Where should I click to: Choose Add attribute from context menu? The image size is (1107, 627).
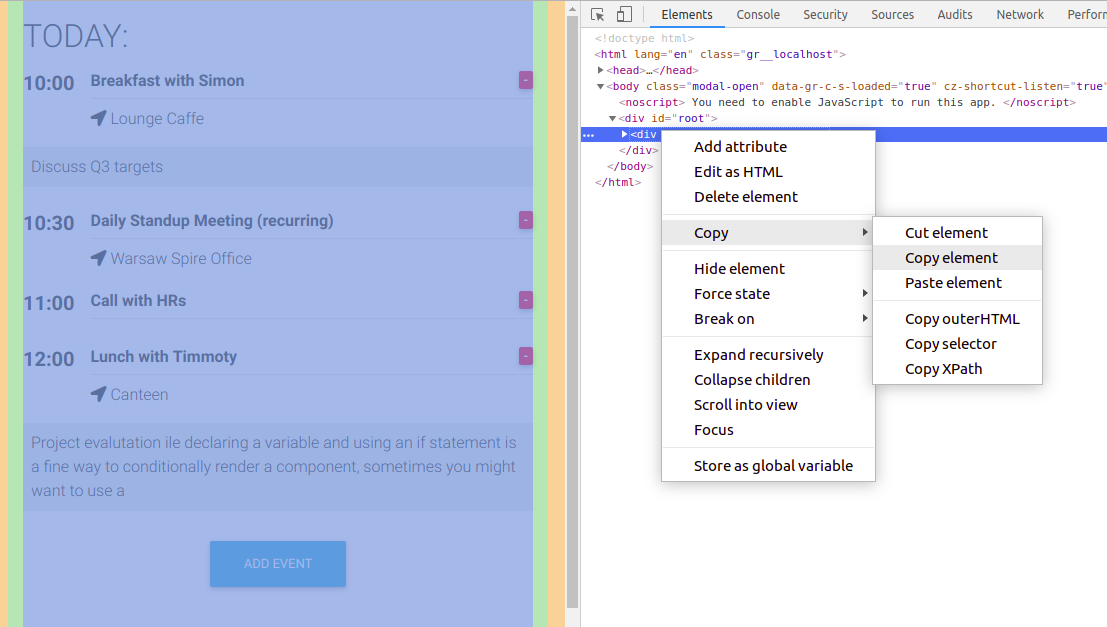(768, 147)
